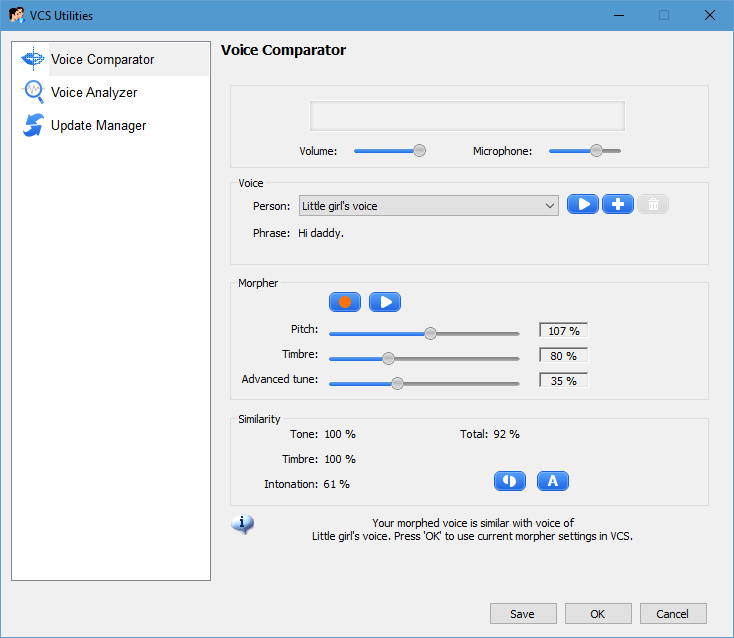Play the morphed voice recording

tap(385, 302)
